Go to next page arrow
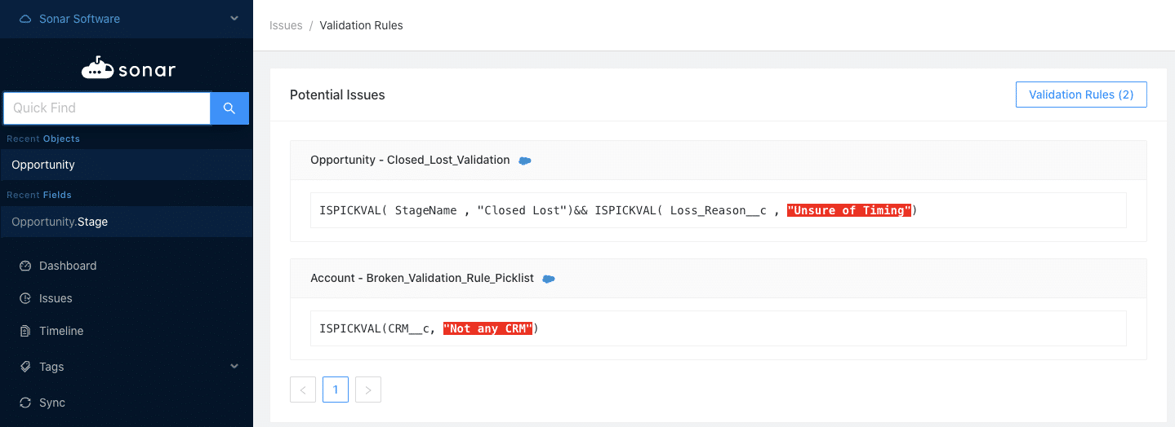Image resolution: width=1175 pixels, height=427 pixels. (x=368, y=390)
